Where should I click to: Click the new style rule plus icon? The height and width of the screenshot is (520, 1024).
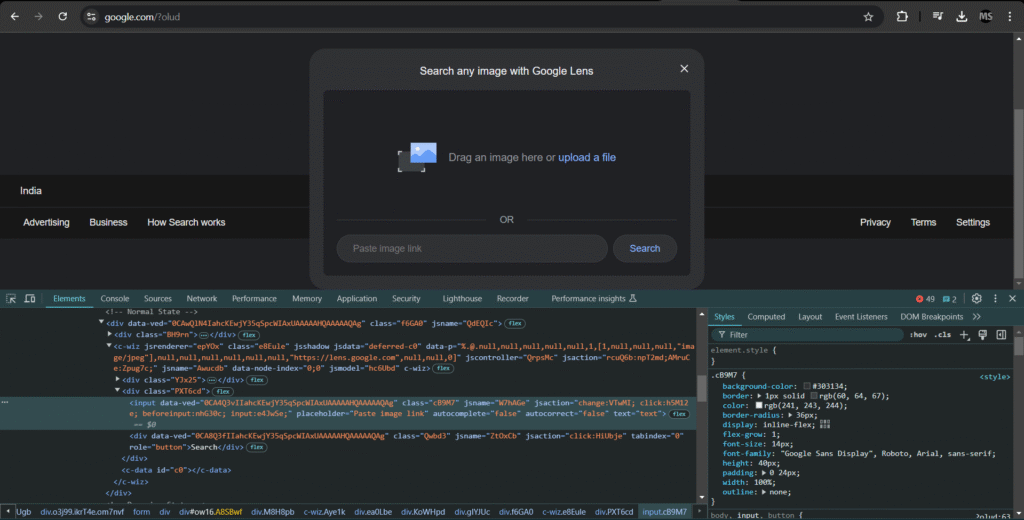tap(964, 335)
